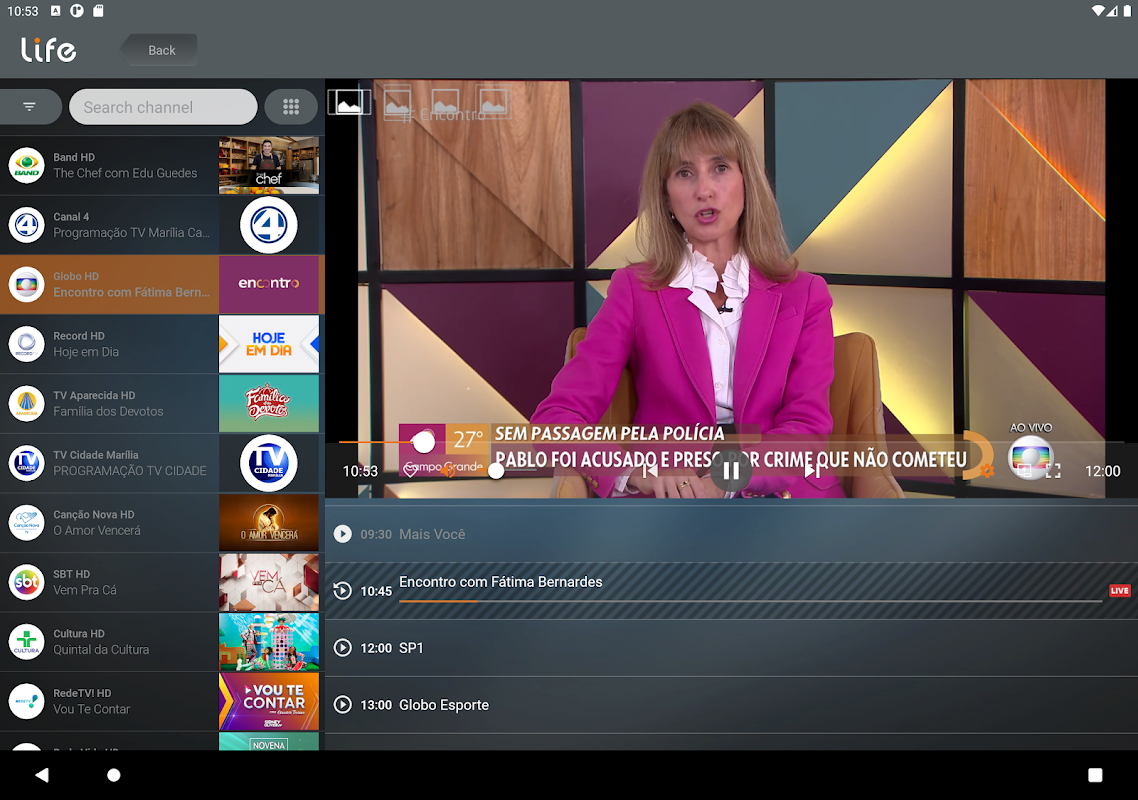
Task: Click the Life app logo
Action: [49, 49]
